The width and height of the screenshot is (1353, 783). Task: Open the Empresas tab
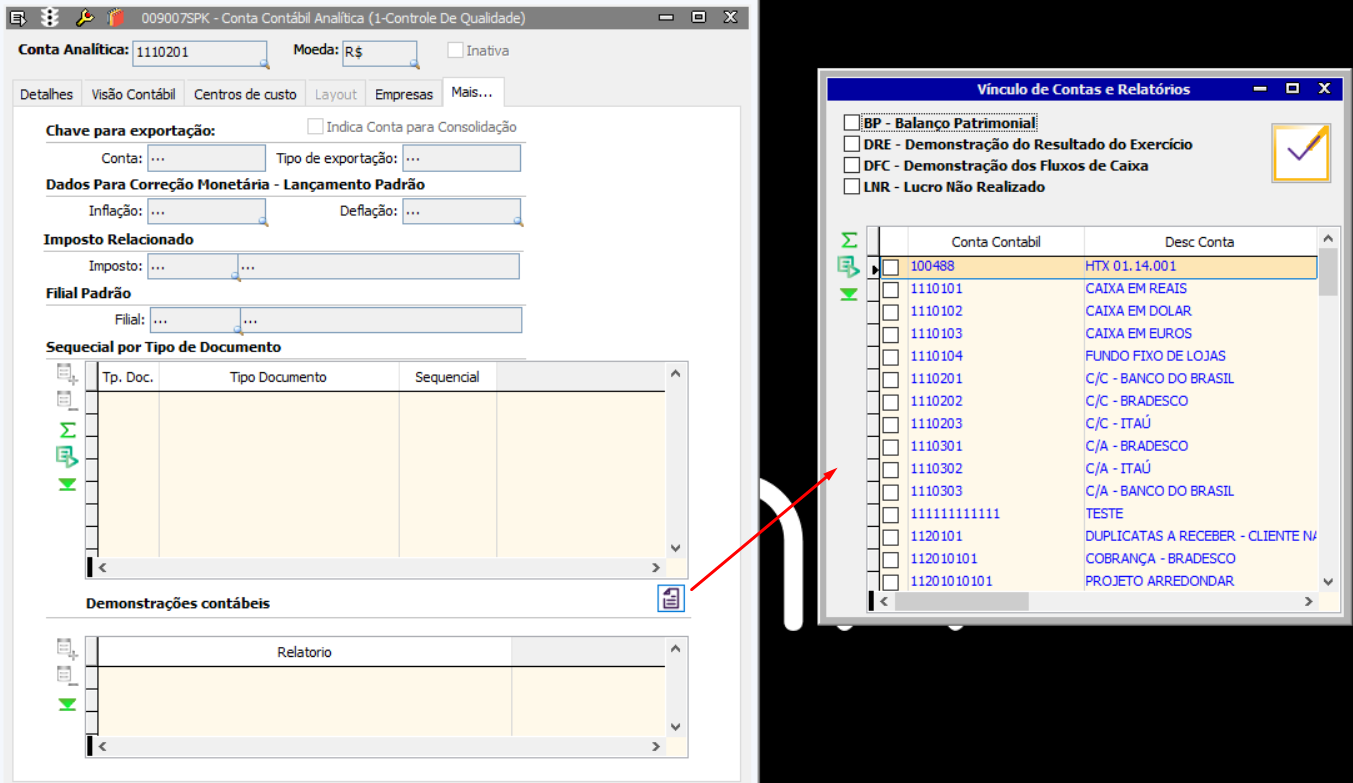[x=404, y=94]
